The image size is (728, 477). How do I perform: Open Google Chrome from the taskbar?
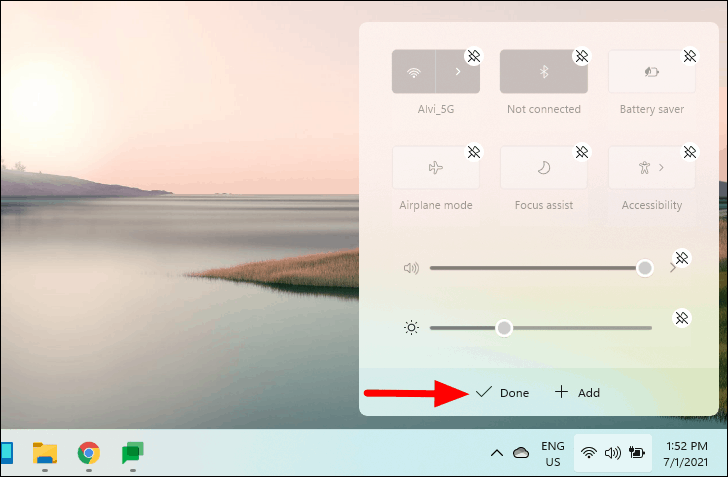89,453
